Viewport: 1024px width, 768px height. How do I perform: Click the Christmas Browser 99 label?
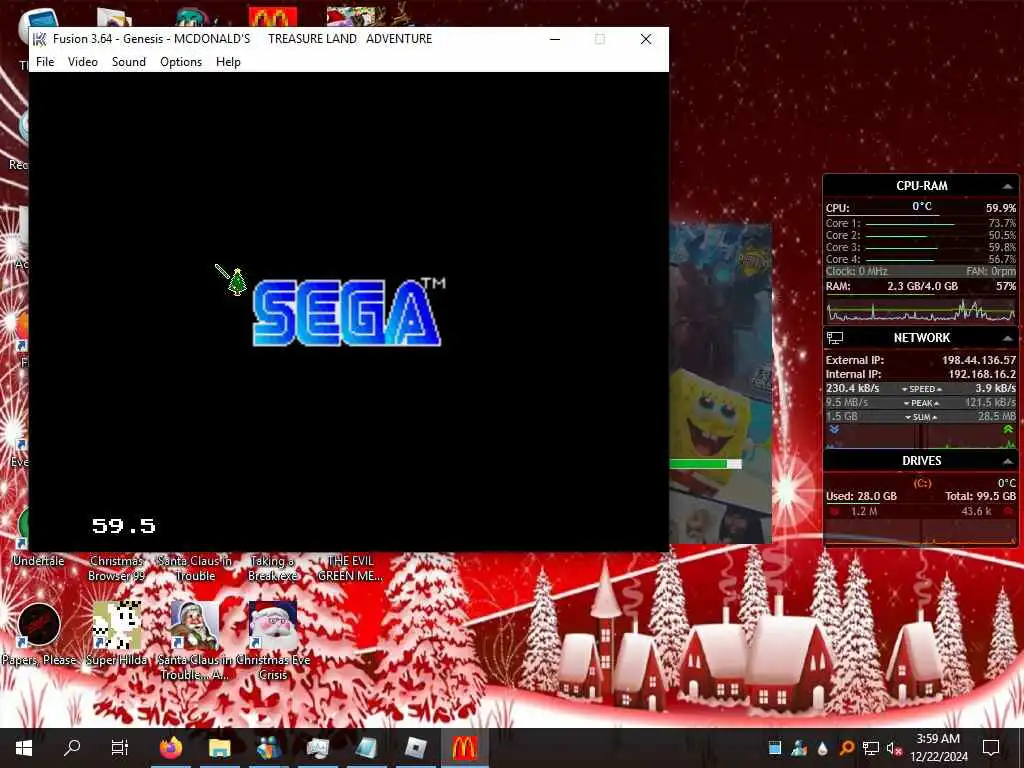coord(116,568)
